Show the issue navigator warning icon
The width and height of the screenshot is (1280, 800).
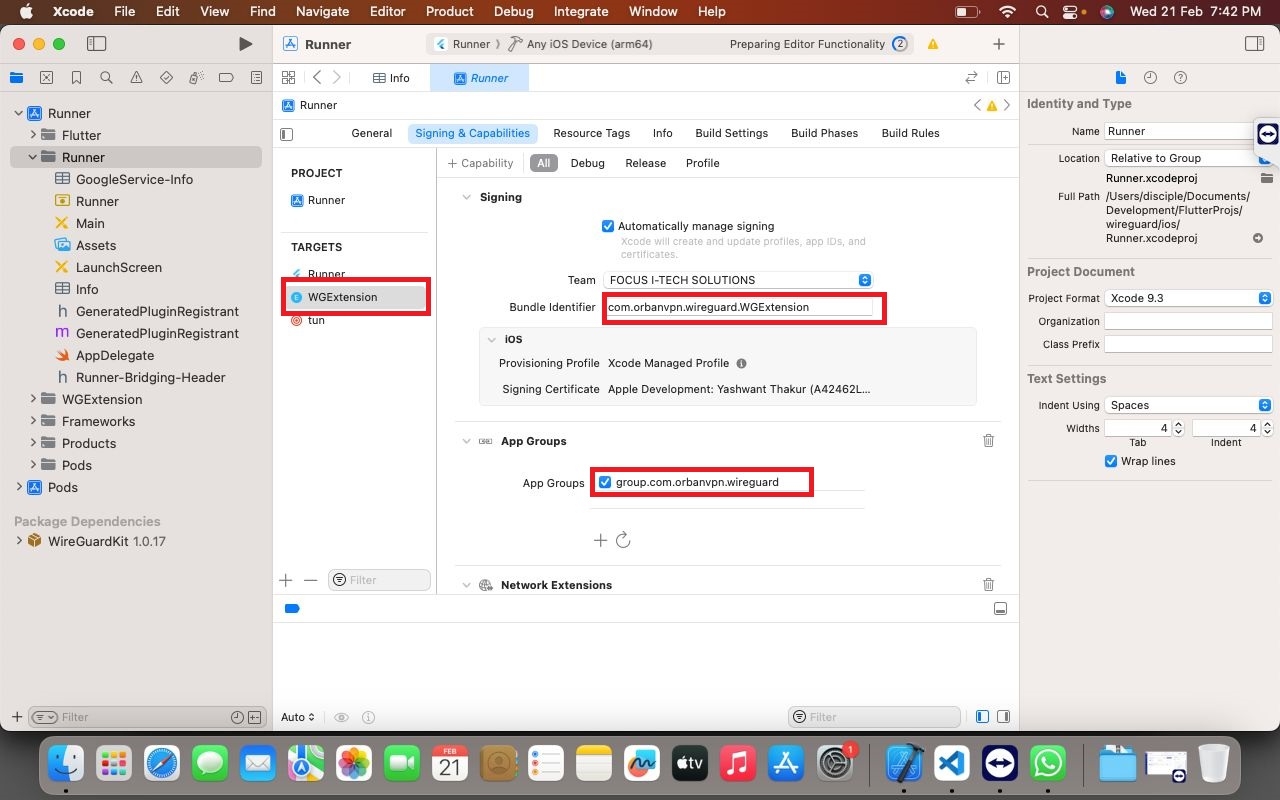(136, 78)
